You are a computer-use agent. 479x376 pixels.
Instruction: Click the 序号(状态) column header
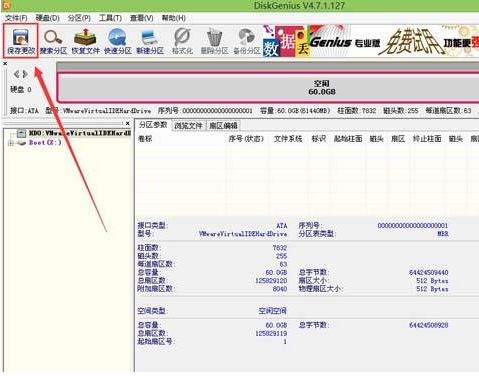pyautogui.click(x=246, y=139)
